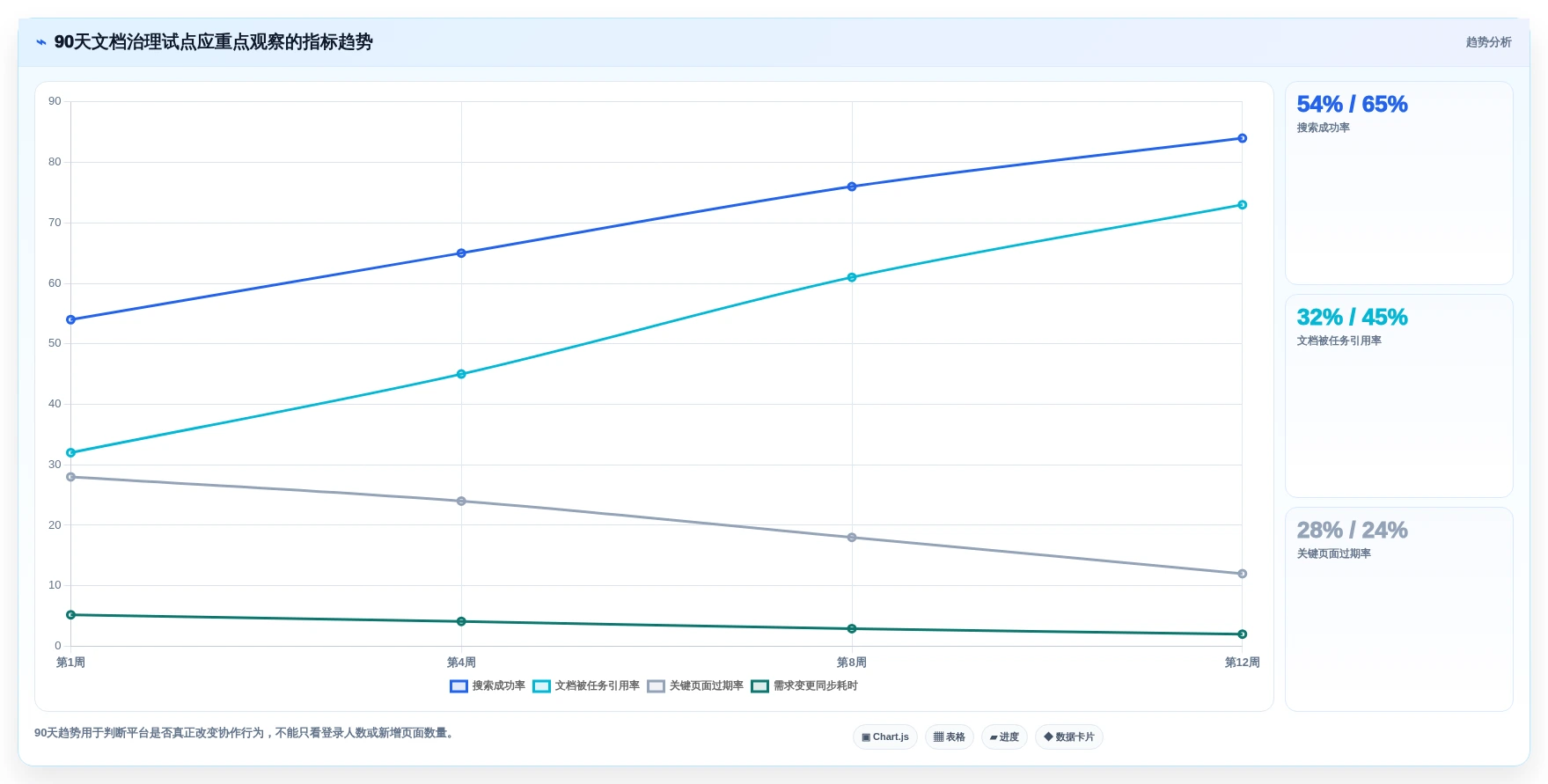This screenshot has width=1548, height=784.
Task: Click the 表格 tag pill
Action: click(x=950, y=737)
